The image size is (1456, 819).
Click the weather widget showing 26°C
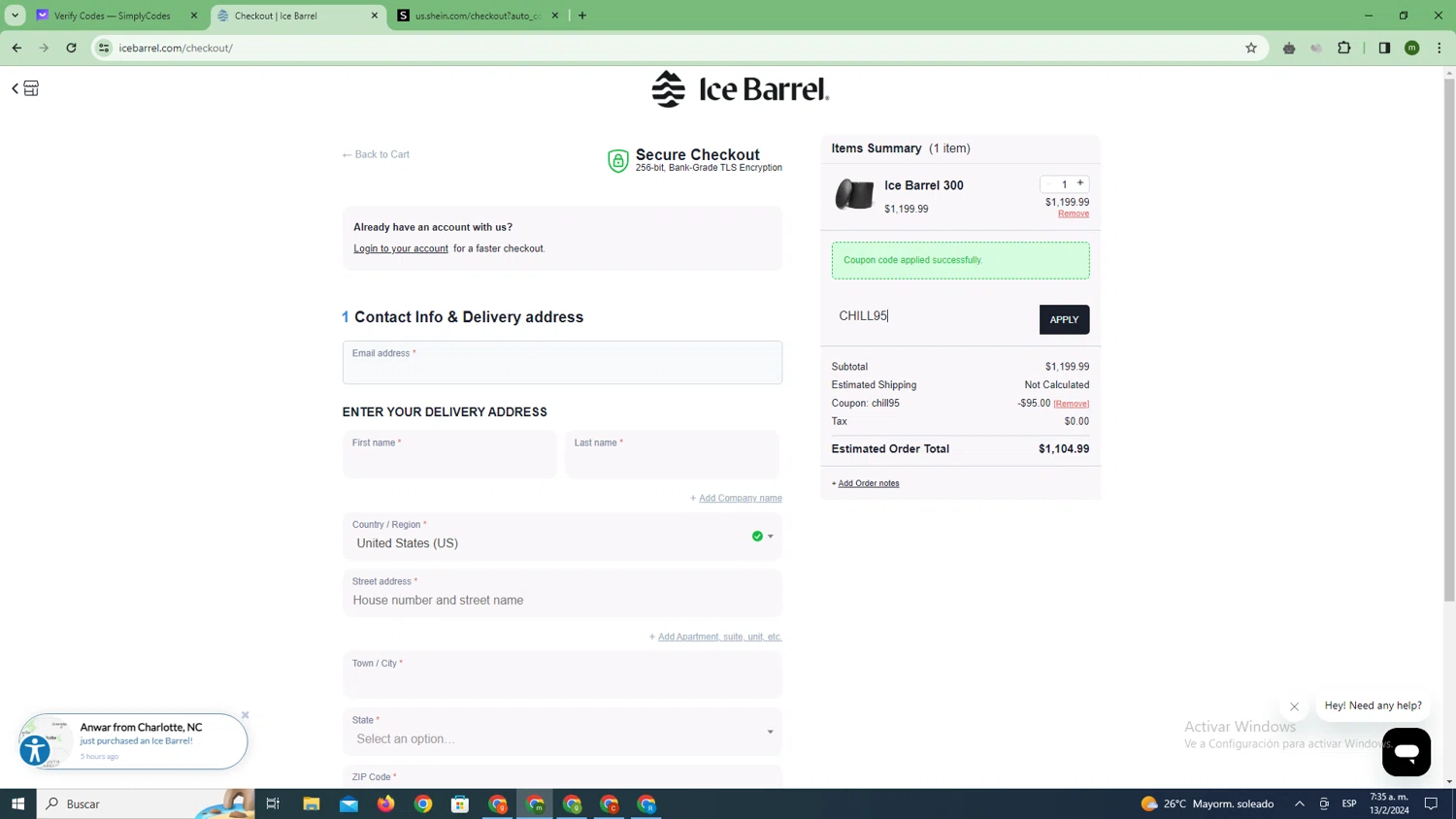[1208, 803]
